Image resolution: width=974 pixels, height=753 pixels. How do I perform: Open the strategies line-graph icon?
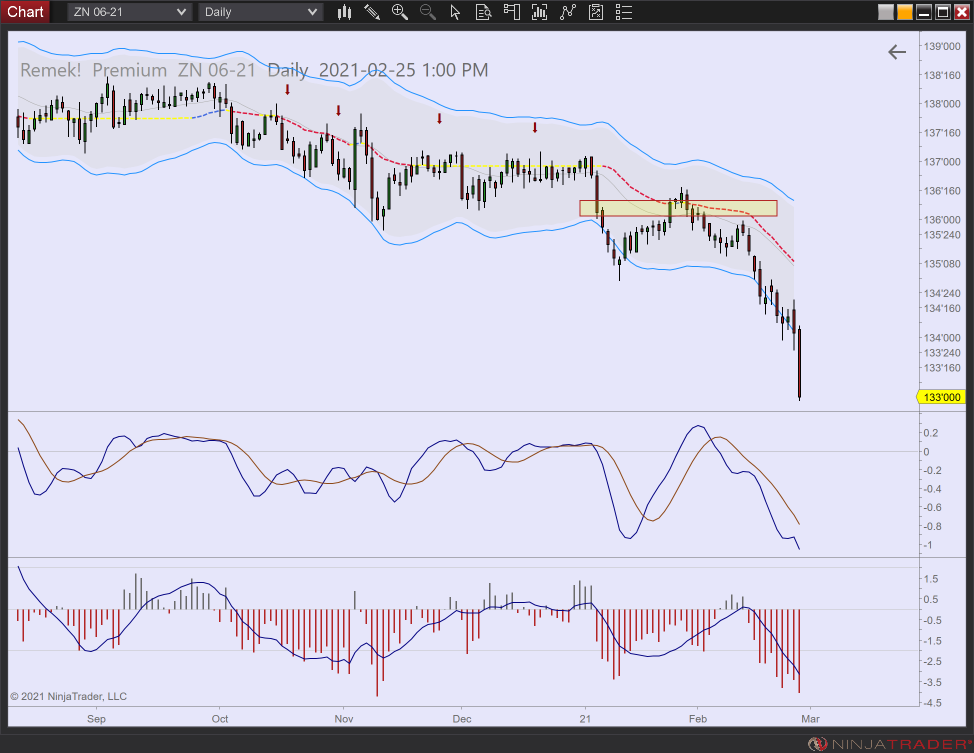pos(568,12)
